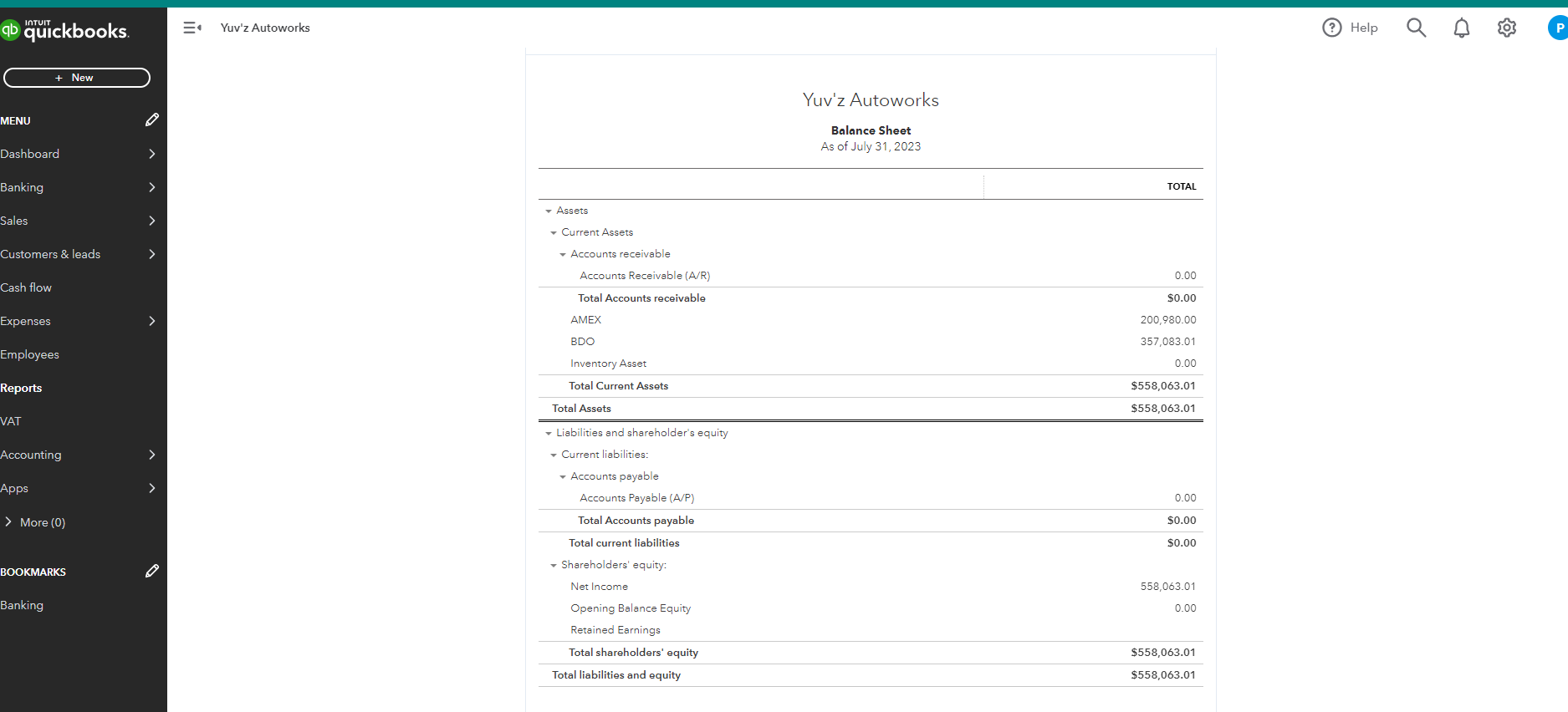Click the Retained Earnings row label
This screenshot has width=1568, height=712.
[615, 630]
